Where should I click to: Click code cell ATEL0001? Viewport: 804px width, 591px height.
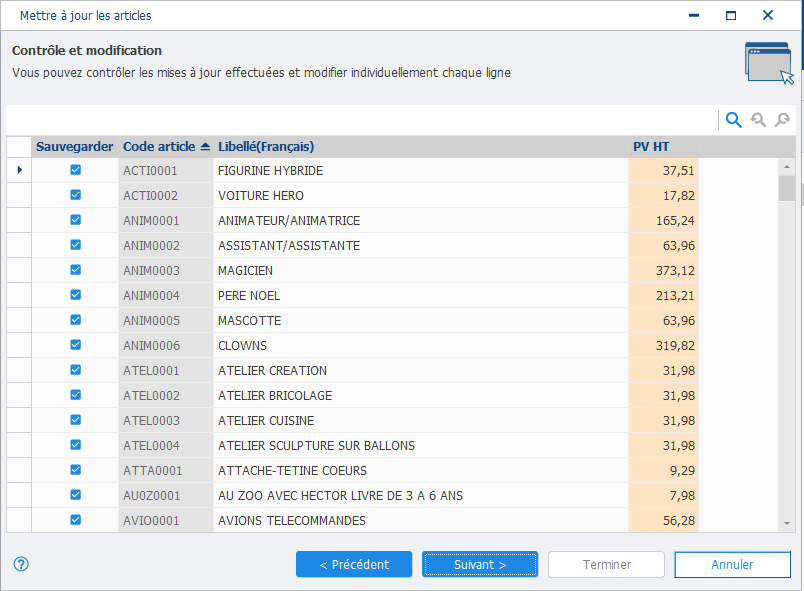[166, 371]
